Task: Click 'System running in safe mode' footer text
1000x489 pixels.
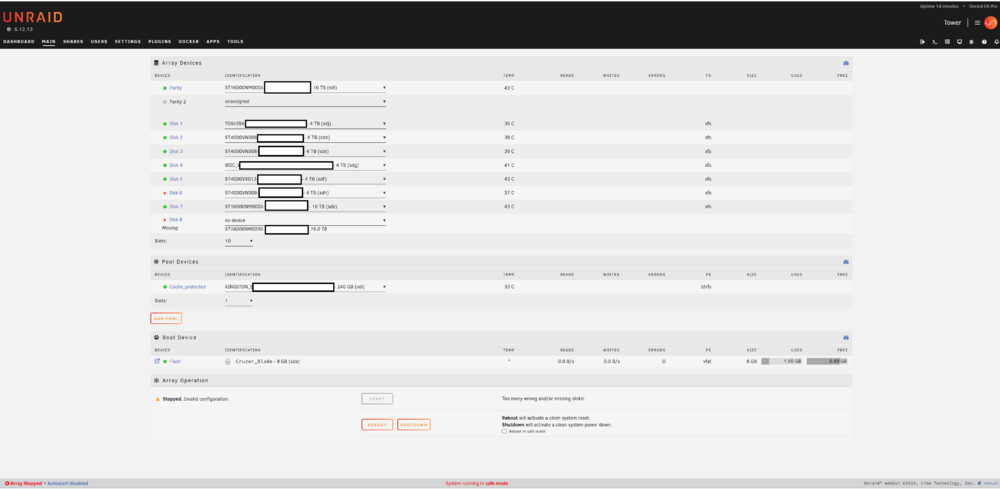Action: (x=476, y=483)
